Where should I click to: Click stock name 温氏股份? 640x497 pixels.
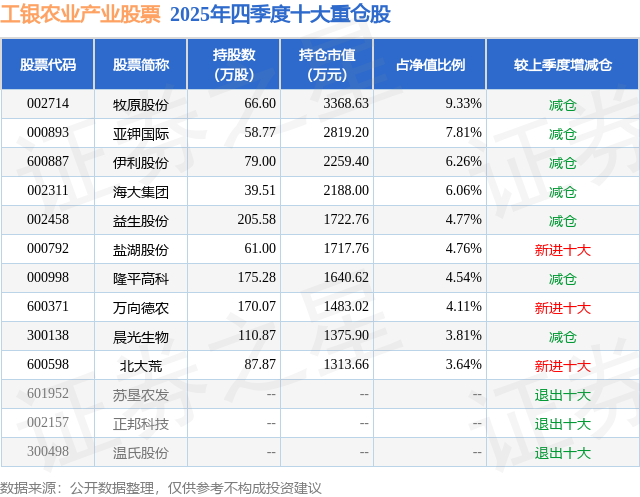click(141, 453)
